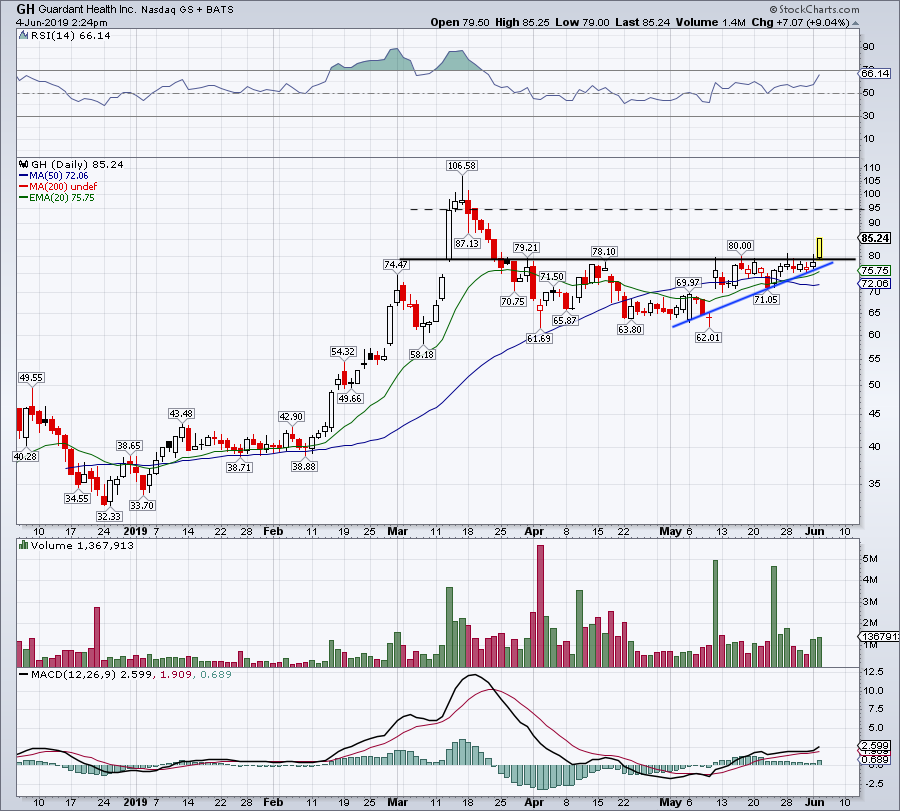Click the 40.28 price annotation

25,456
